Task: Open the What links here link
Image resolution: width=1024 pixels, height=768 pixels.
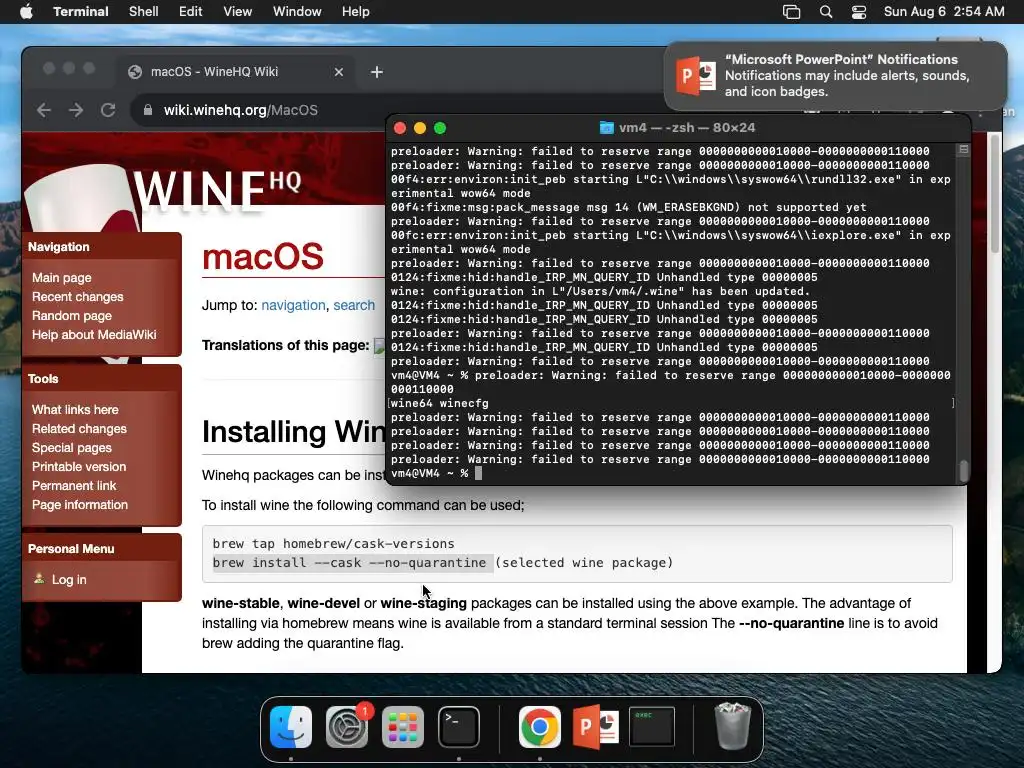Action: point(75,409)
